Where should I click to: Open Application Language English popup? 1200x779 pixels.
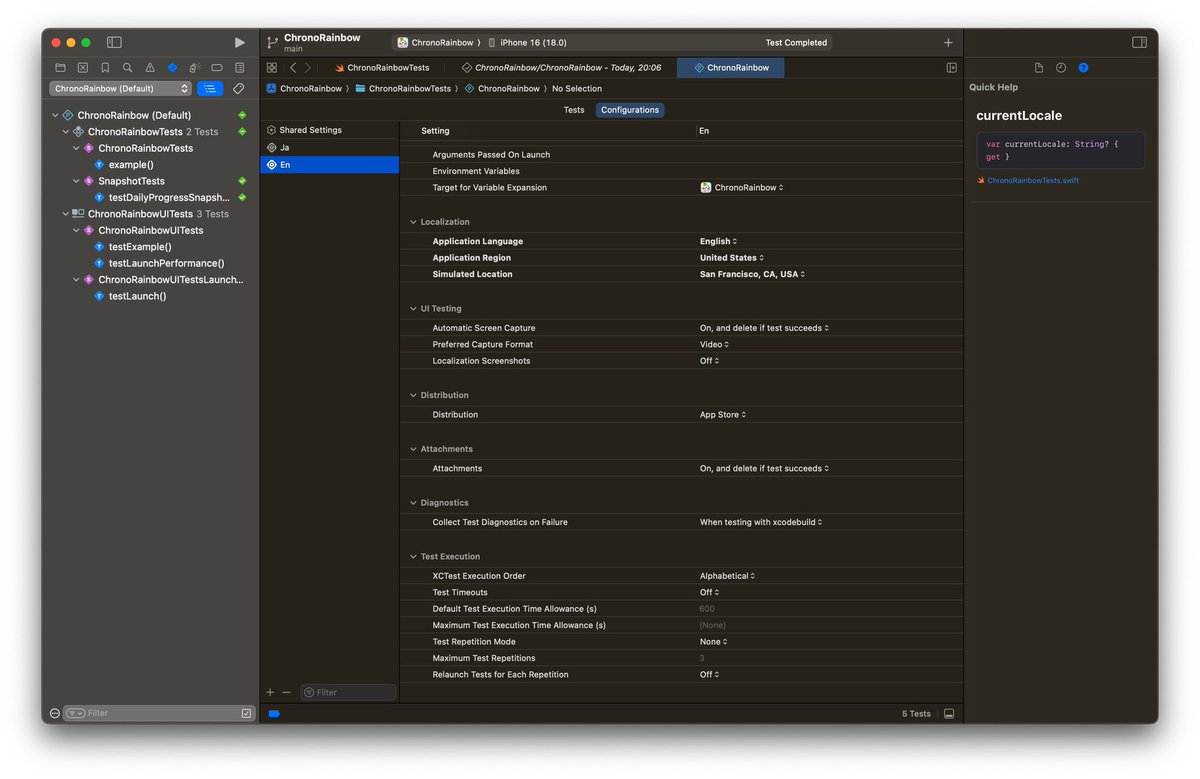coord(718,241)
